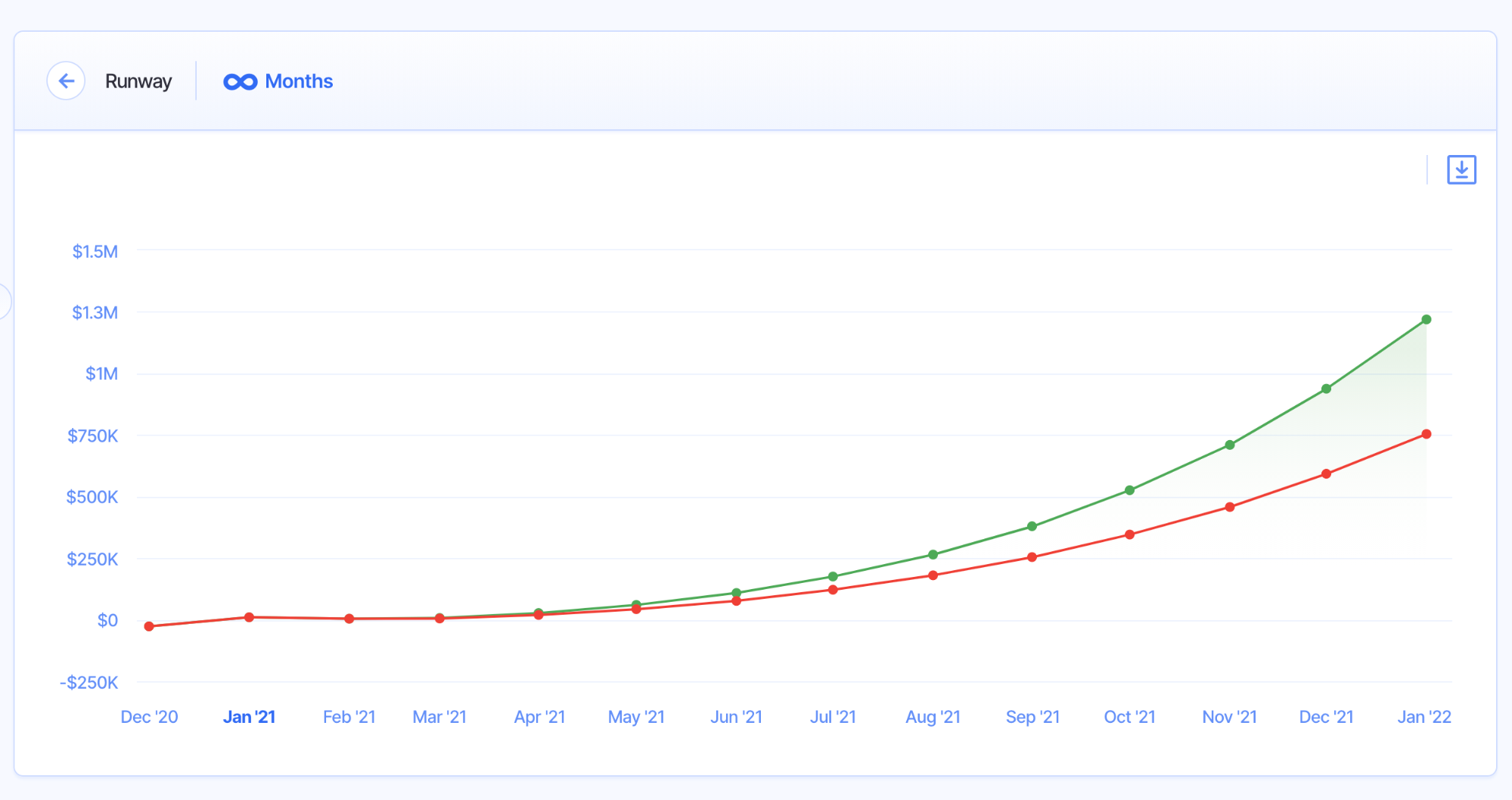Toggle the green series by clicking its Dec '21 point

pyautogui.click(x=1326, y=389)
